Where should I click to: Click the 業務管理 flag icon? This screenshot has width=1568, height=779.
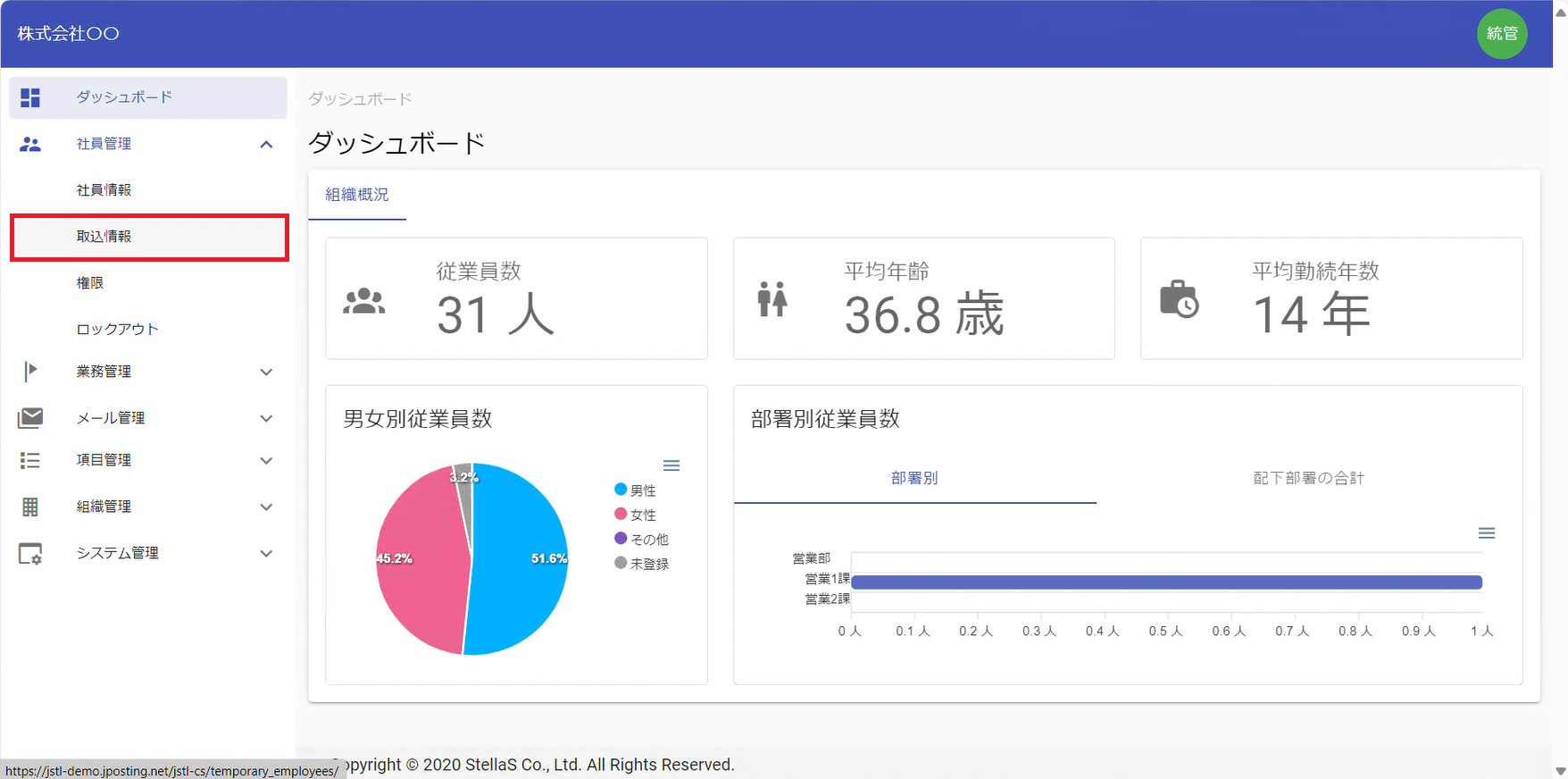pyautogui.click(x=30, y=371)
